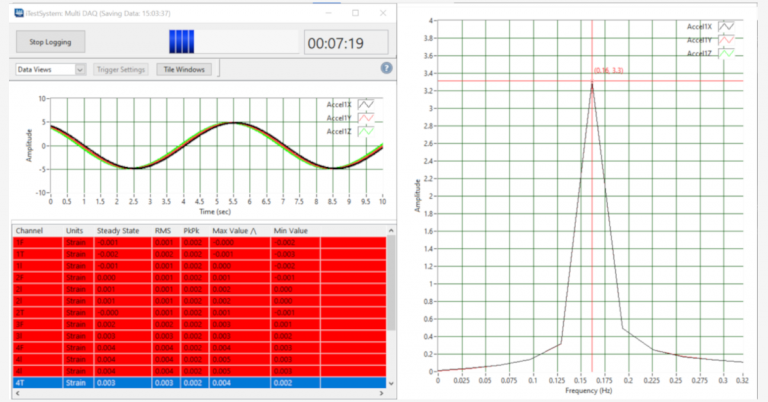Select channel row 2F in table
The height and width of the screenshot is (402, 768).
[x=199, y=278]
